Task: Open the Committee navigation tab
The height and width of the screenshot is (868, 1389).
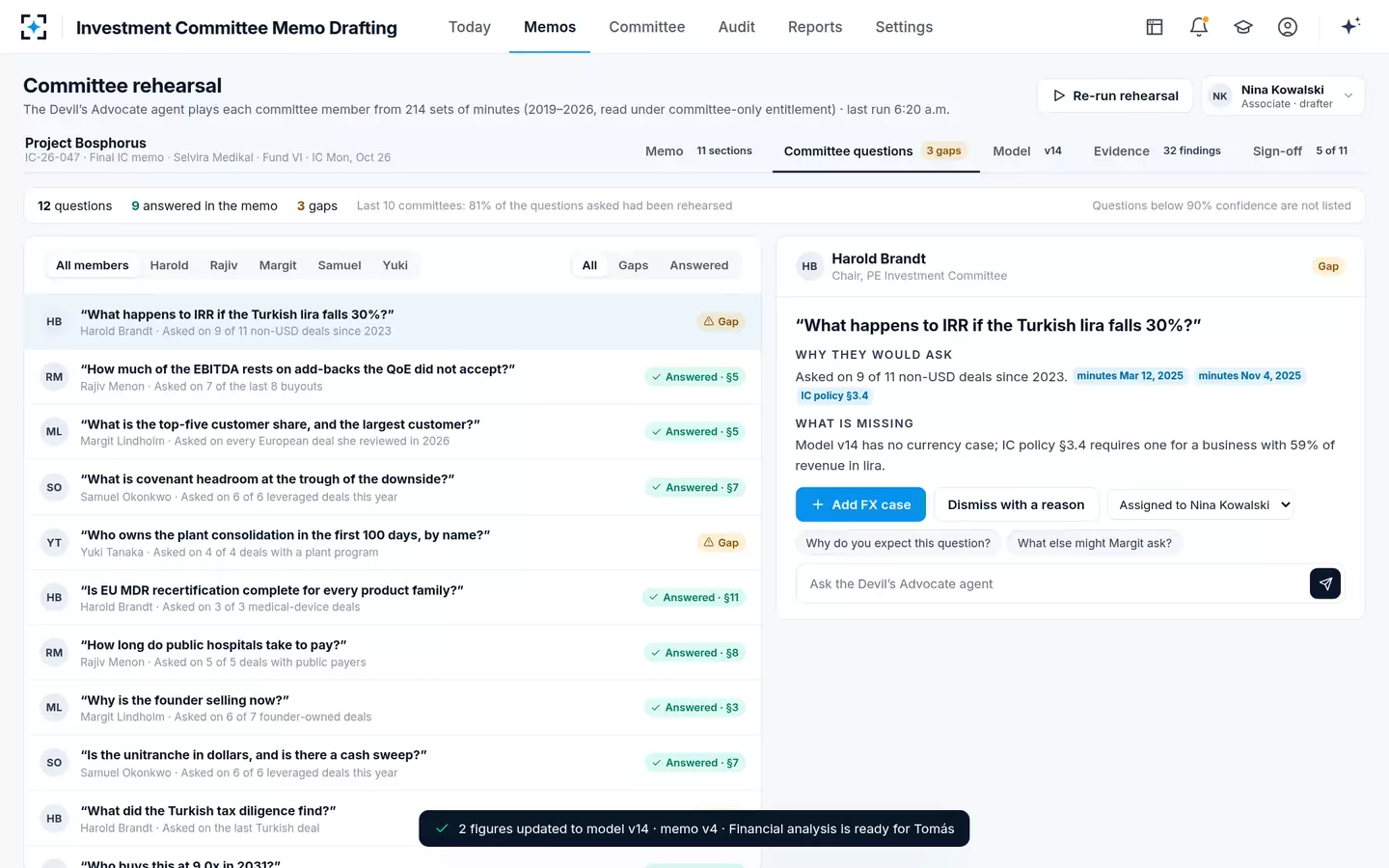Action: coord(647,27)
